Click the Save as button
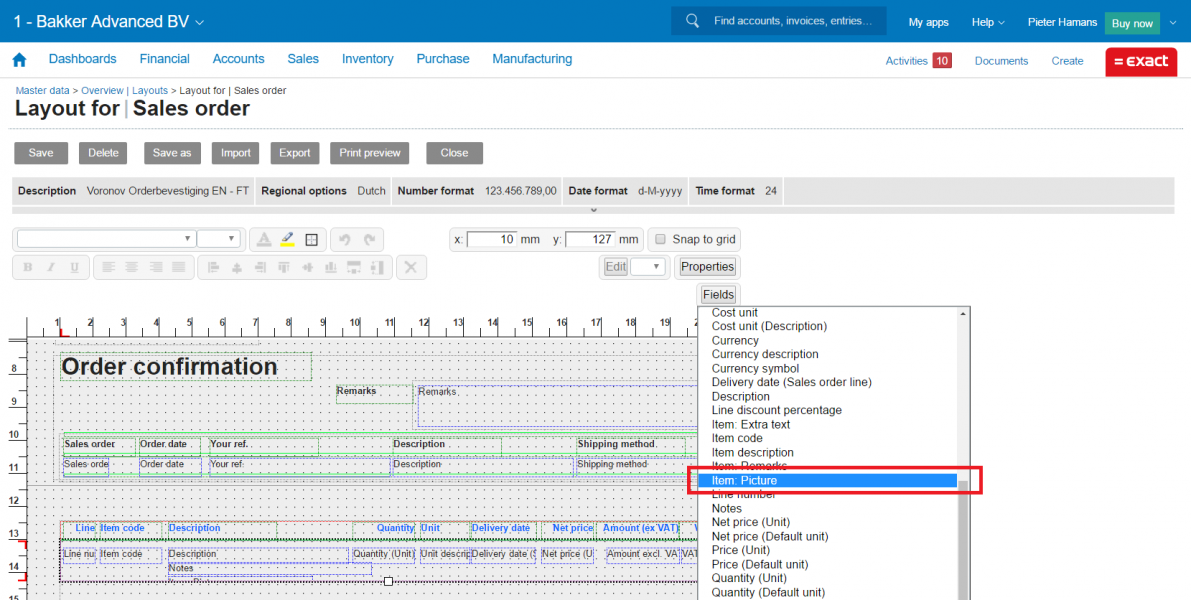 coord(172,153)
